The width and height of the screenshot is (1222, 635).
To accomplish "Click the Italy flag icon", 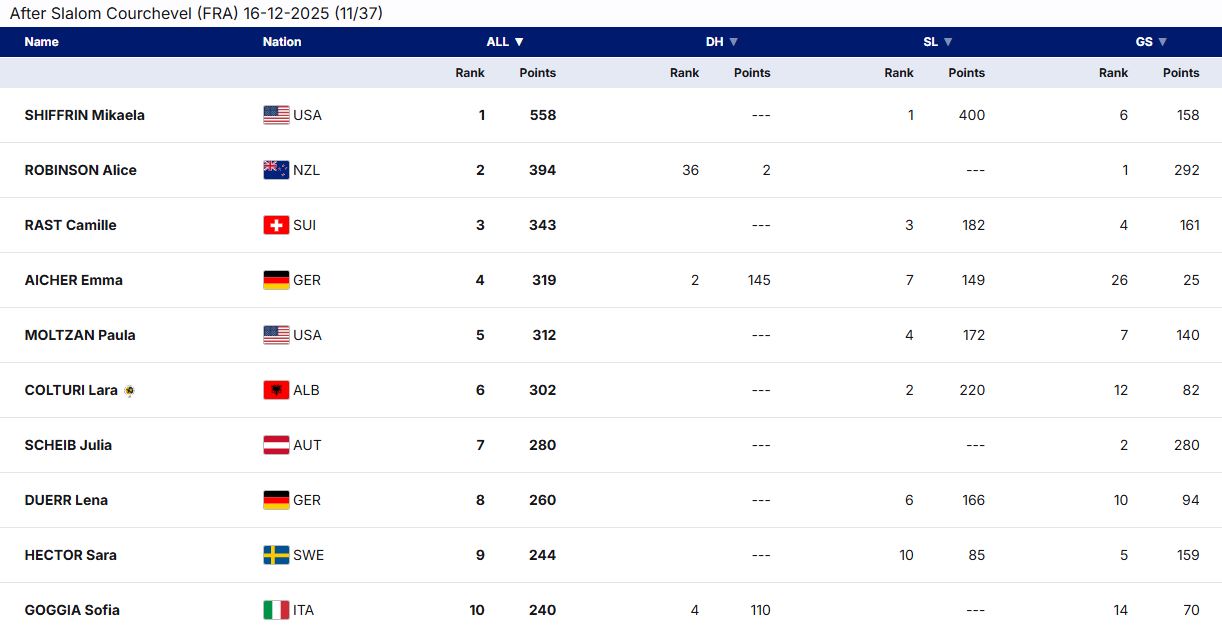I will tap(276, 610).
